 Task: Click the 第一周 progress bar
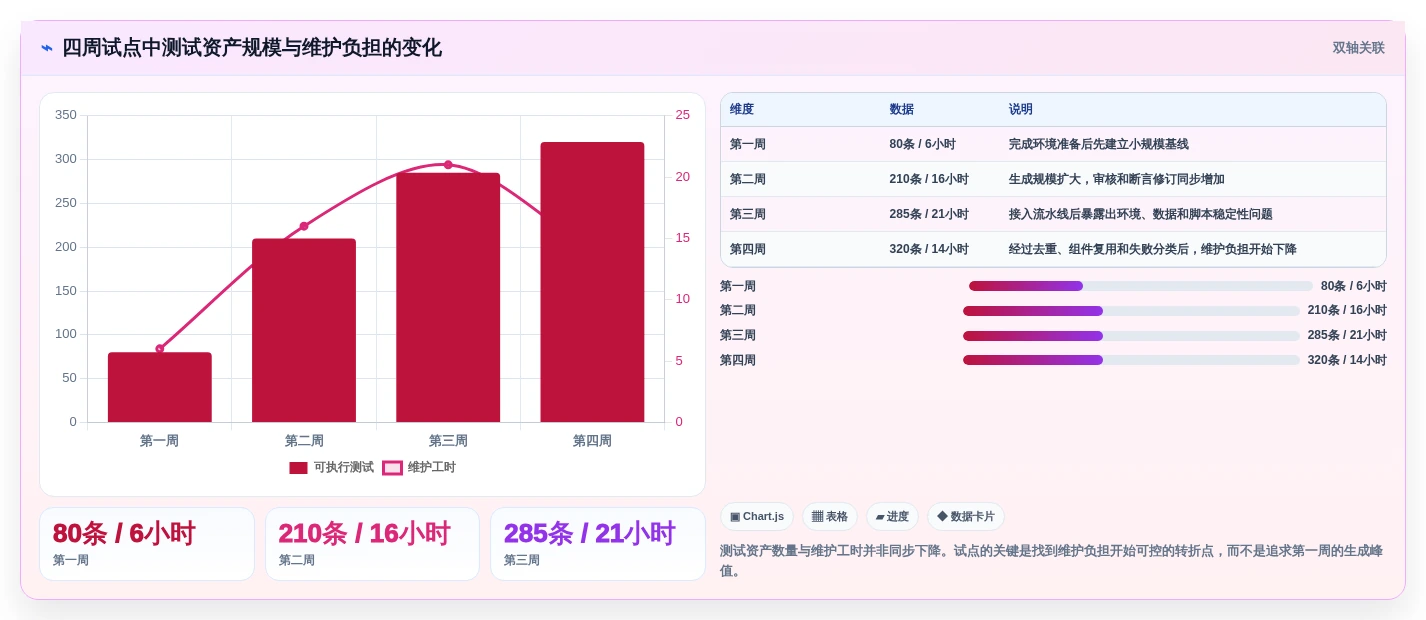tap(1140, 286)
